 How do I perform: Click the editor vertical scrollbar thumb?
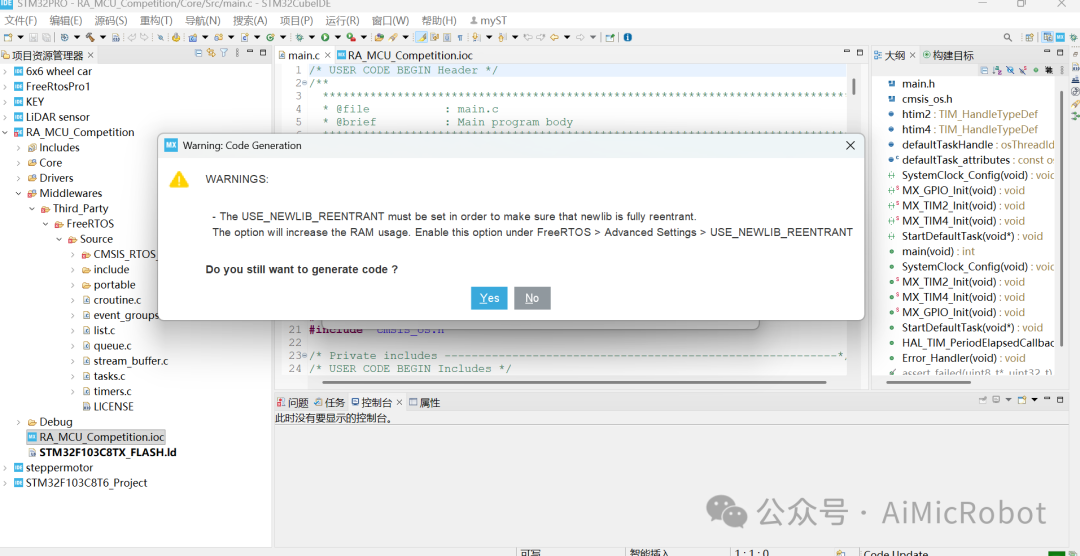pyautogui.click(x=854, y=85)
